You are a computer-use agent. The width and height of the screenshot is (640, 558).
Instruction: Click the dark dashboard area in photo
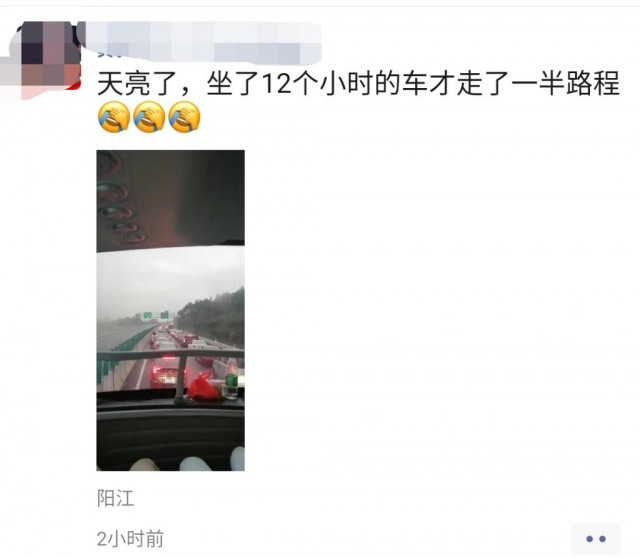(x=171, y=433)
